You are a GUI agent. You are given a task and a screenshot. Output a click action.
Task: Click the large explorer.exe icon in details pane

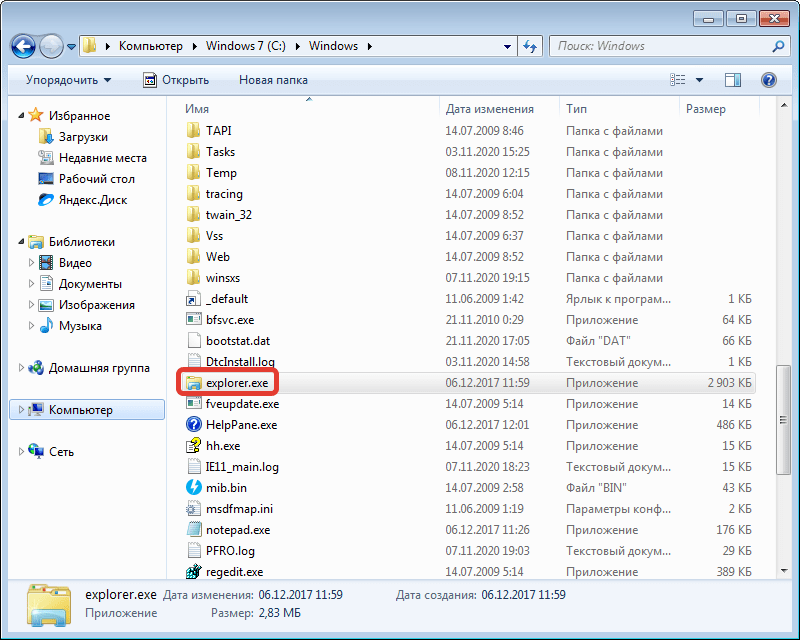48,605
